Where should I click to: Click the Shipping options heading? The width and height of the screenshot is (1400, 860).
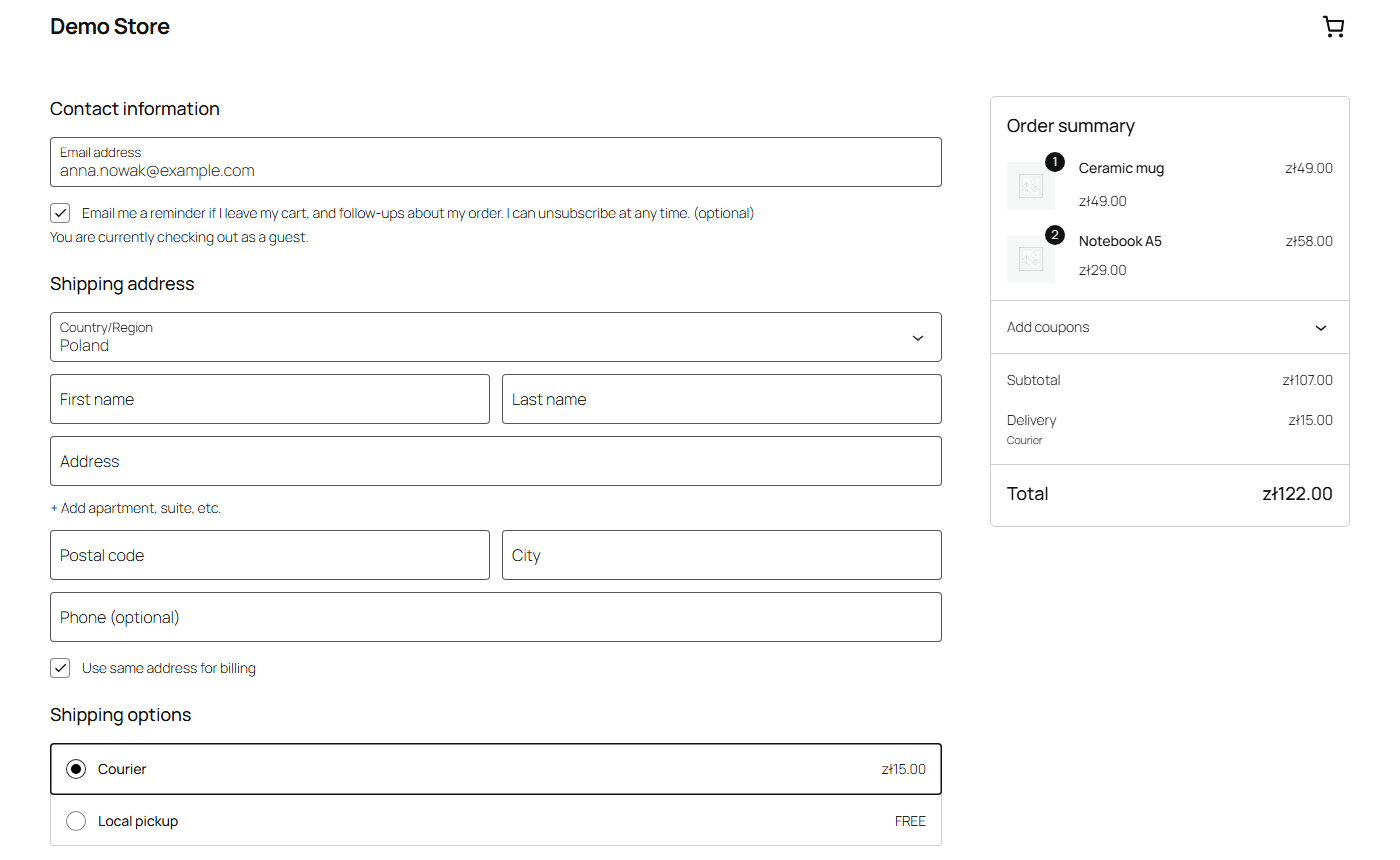(120, 715)
